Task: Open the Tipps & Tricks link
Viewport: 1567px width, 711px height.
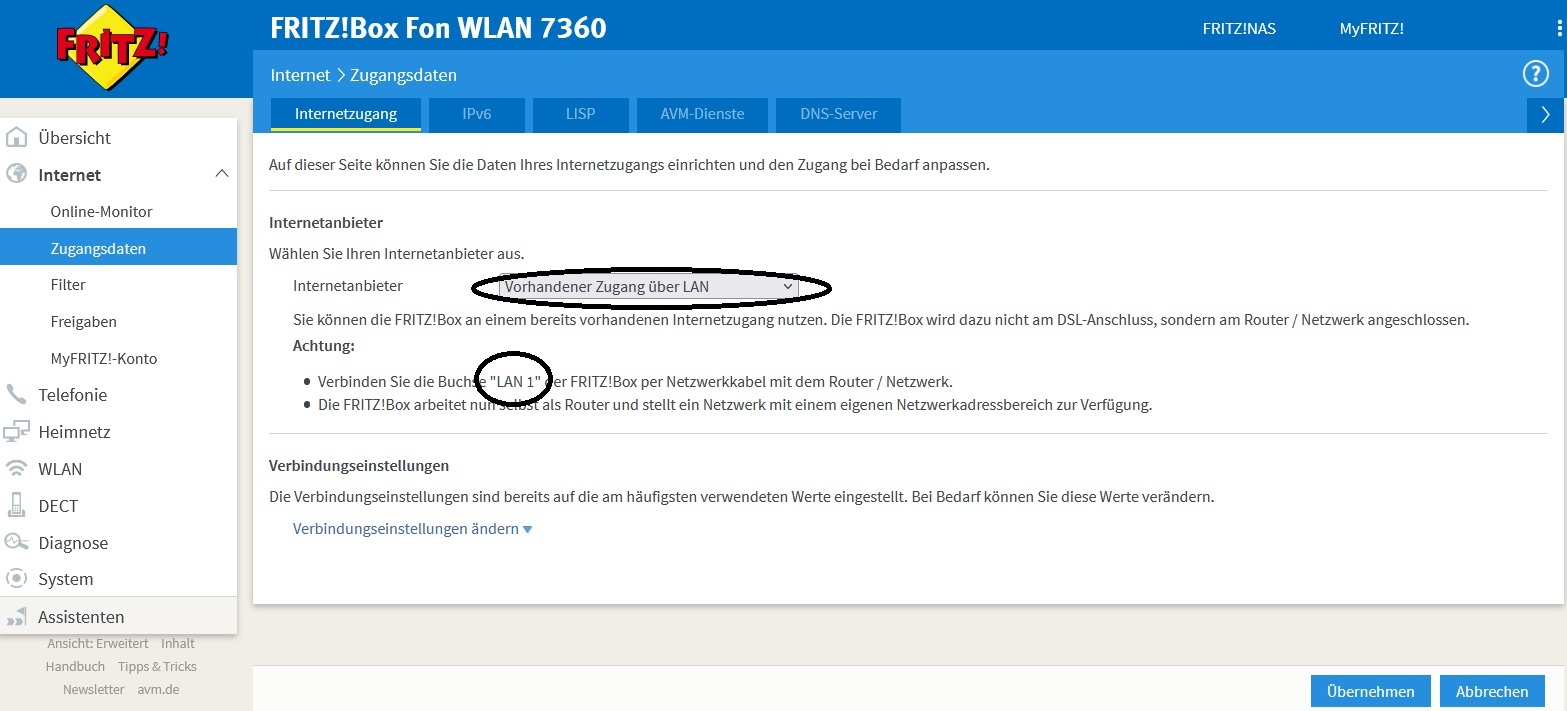Action: [157, 666]
